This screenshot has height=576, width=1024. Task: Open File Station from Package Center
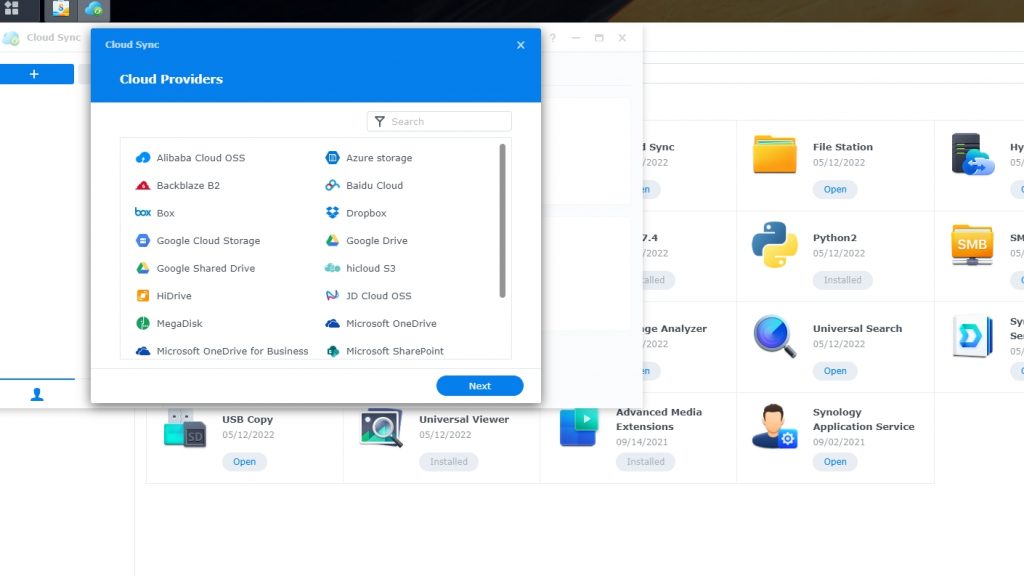click(835, 189)
